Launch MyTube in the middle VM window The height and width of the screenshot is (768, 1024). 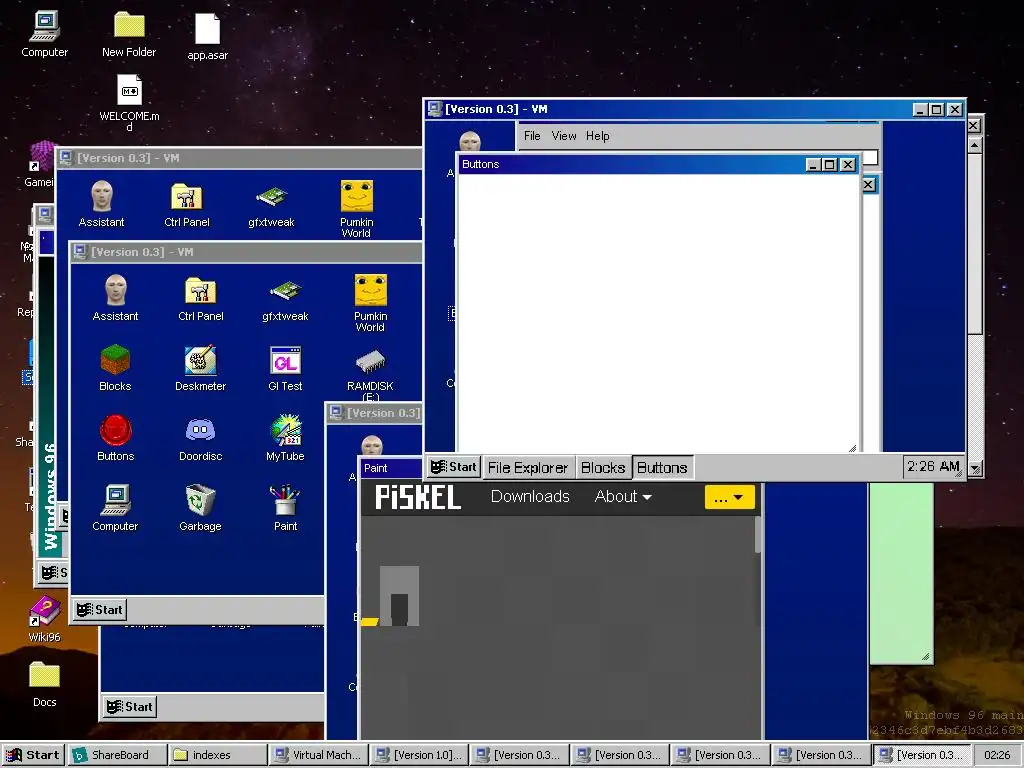click(285, 438)
